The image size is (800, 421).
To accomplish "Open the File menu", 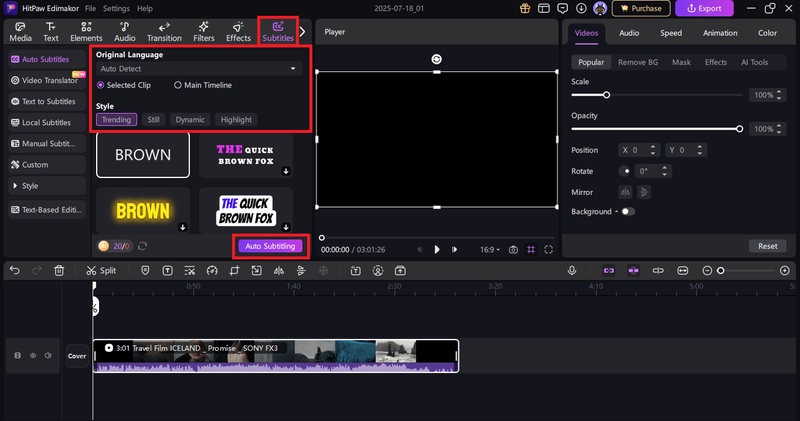I will coord(90,8).
